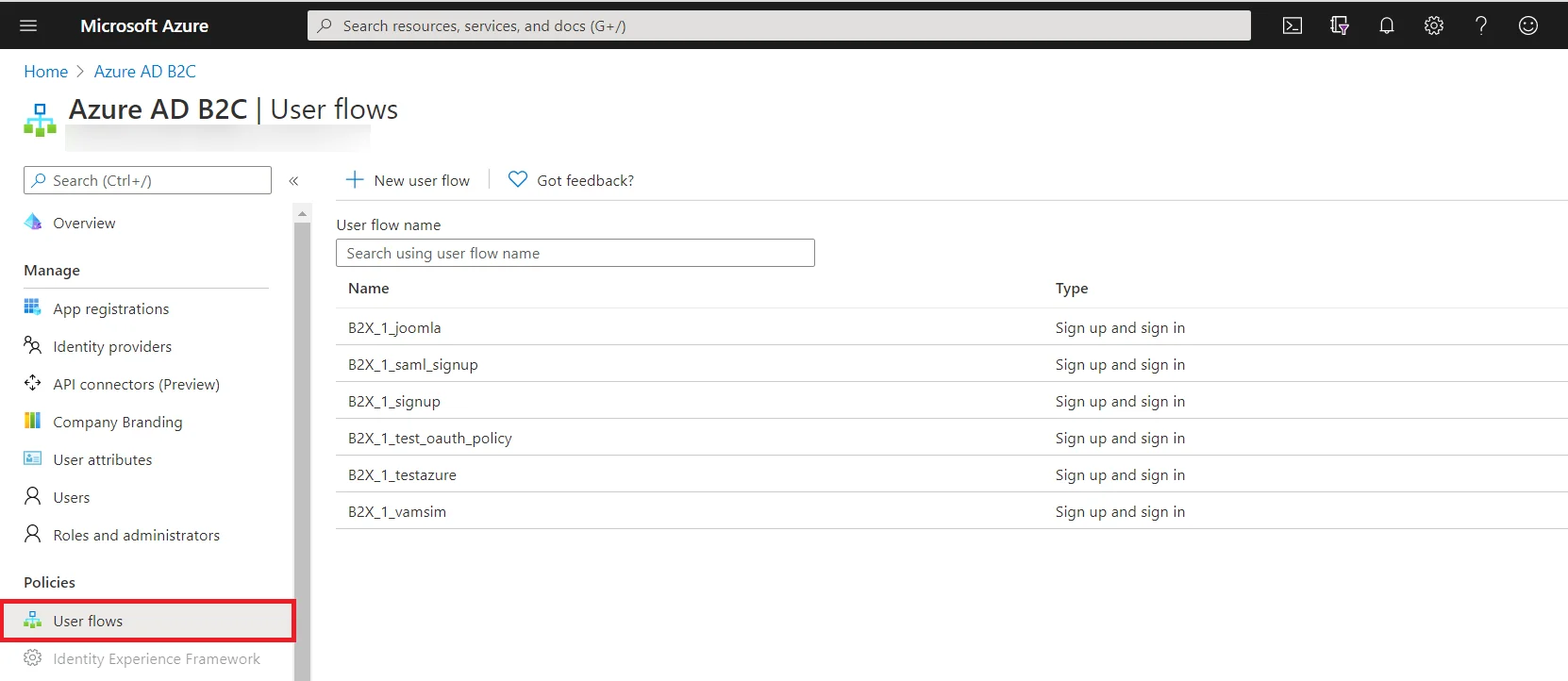
Task: Click the Overview icon in sidebar
Action: 33,222
